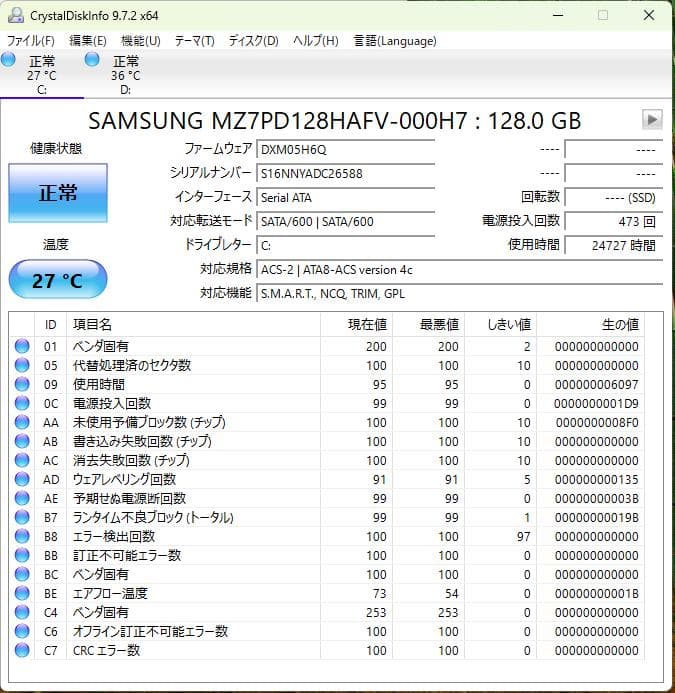This screenshot has width=675, height=693.
Task: Click status orb for attribute C6 row
Action: pos(22,631)
